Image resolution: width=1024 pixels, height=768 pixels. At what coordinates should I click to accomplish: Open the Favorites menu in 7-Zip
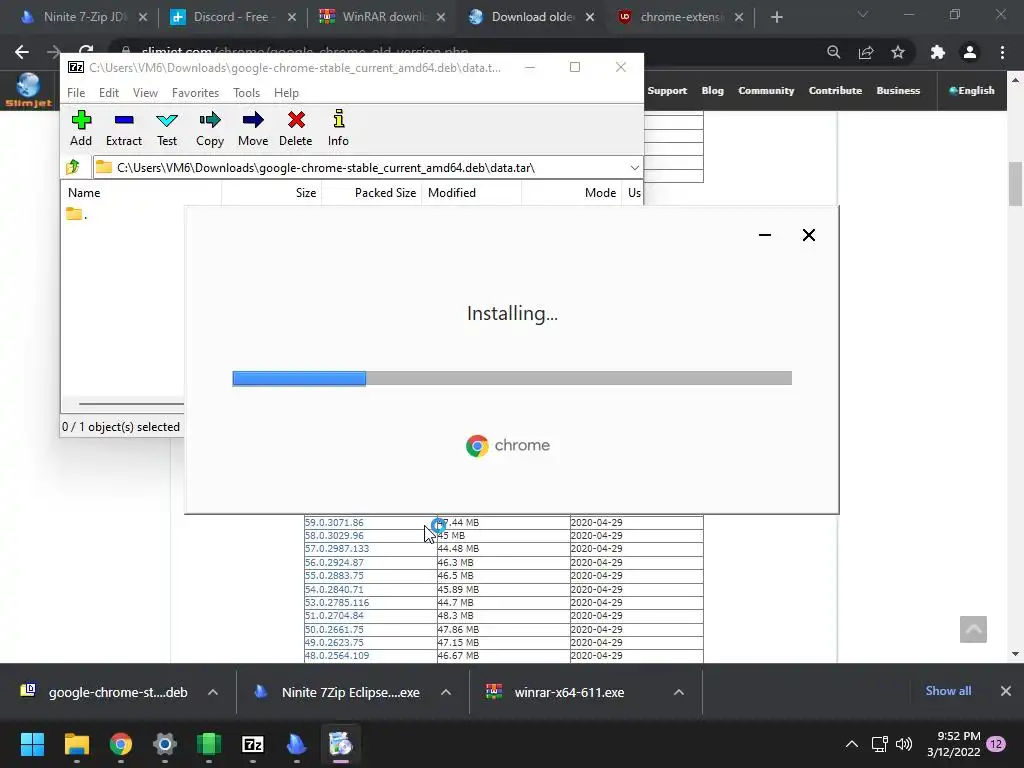point(195,93)
